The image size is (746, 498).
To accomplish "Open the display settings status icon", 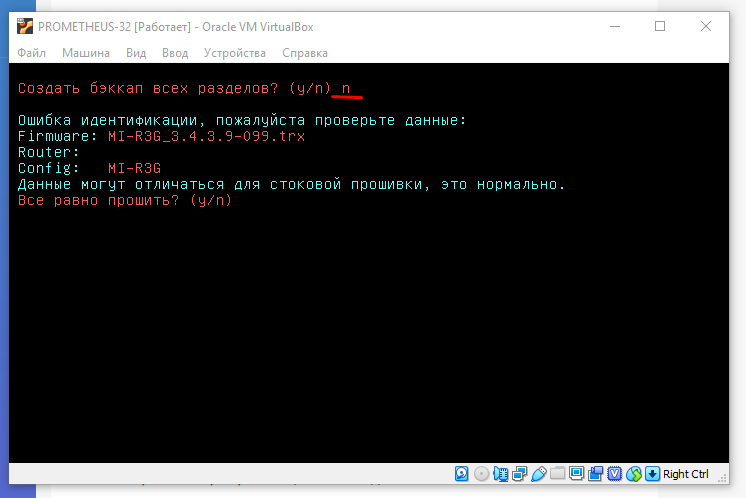I will click(x=576, y=473).
